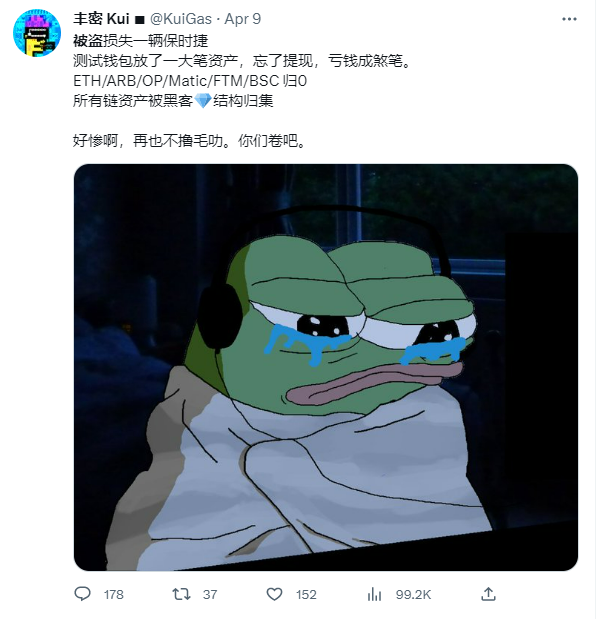Open the display name 丰密 Kui

(101, 19)
